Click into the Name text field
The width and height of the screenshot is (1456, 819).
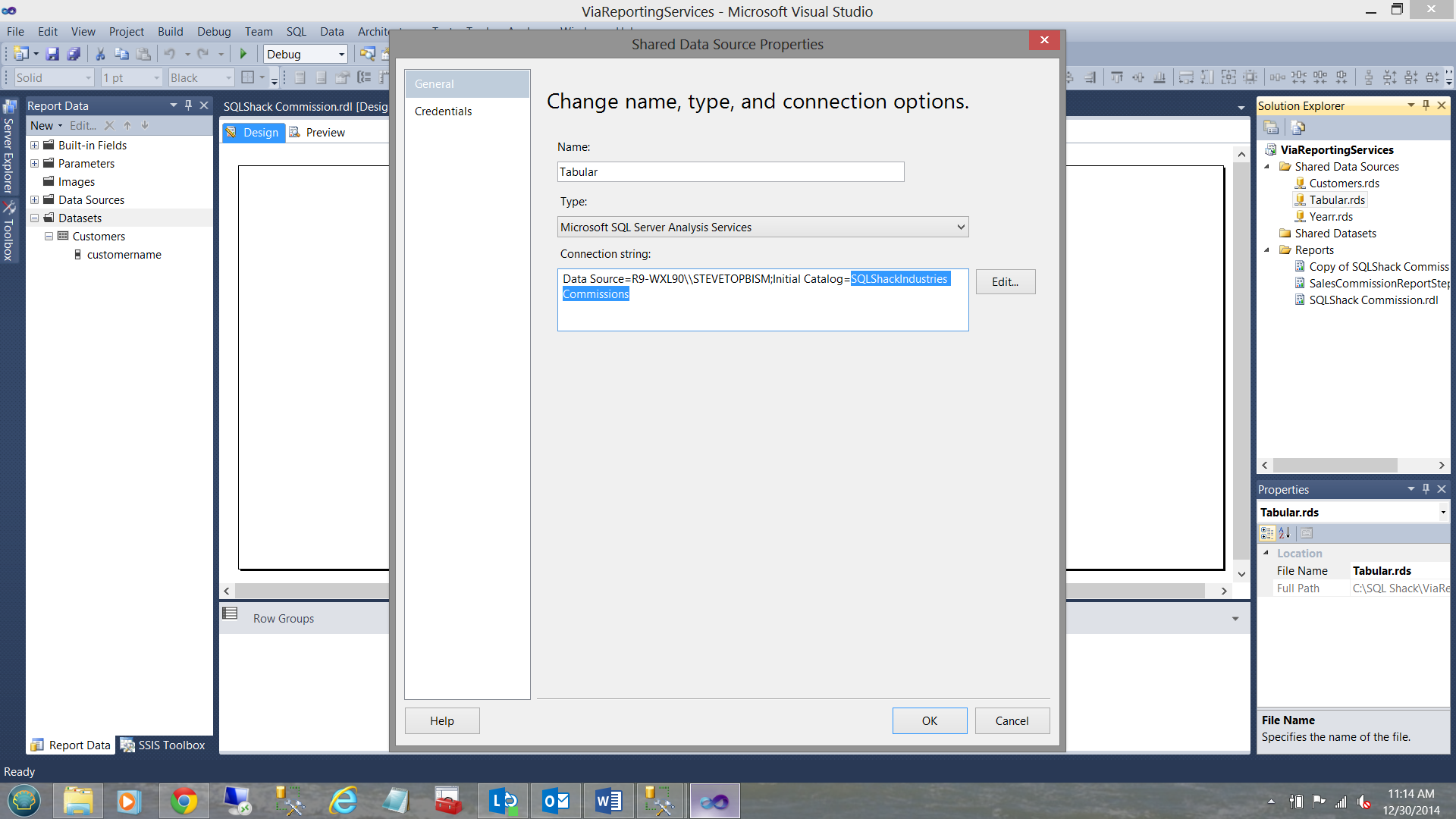(x=730, y=172)
